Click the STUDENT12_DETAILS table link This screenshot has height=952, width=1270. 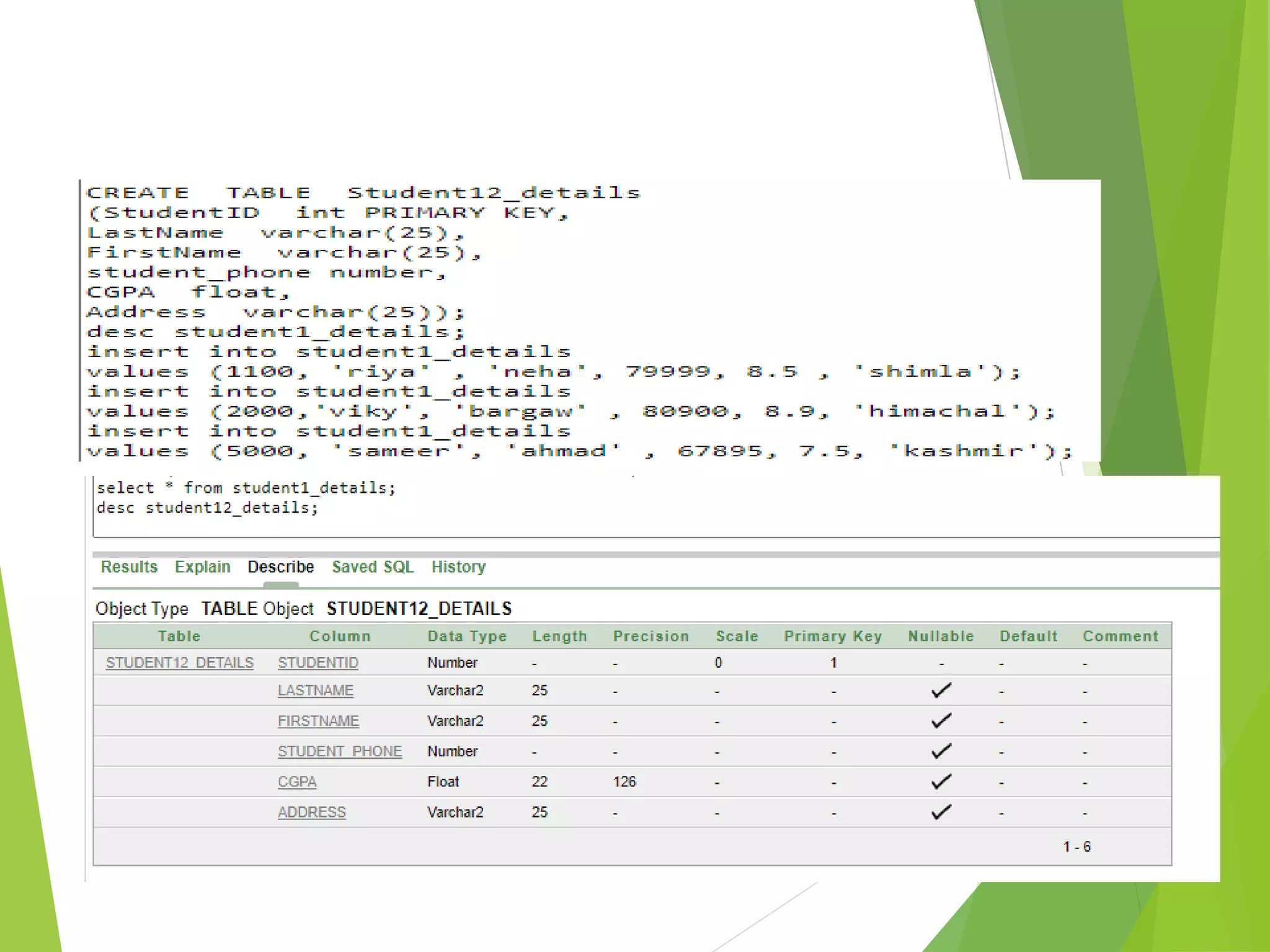[x=179, y=663]
